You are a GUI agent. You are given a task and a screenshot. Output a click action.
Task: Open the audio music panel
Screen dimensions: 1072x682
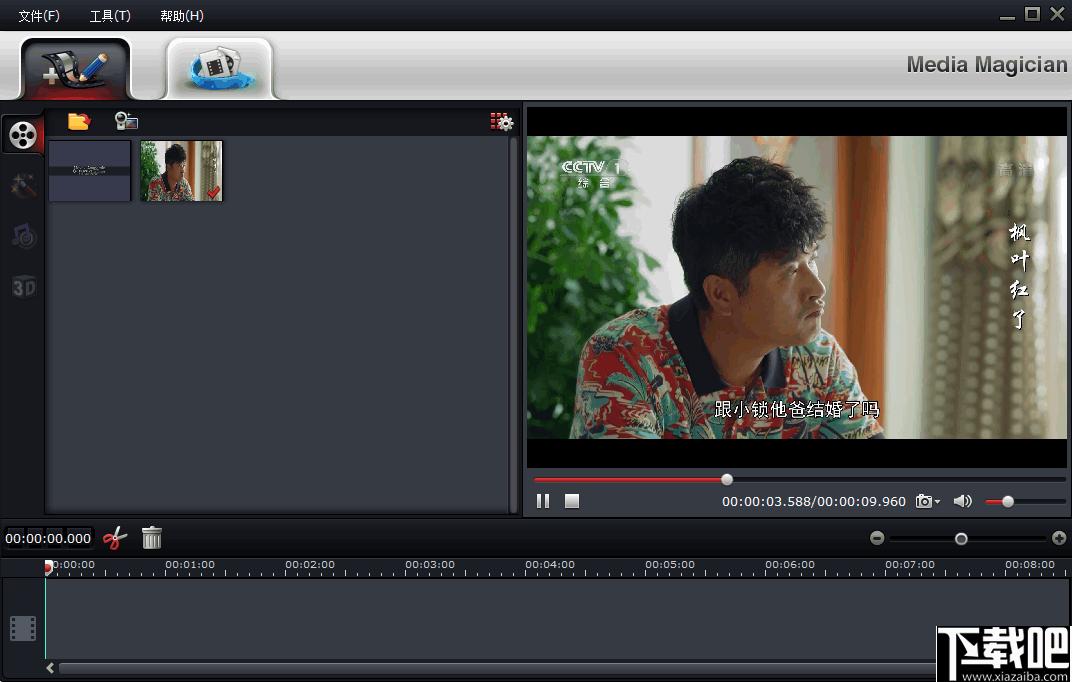[x=23, y=236]
